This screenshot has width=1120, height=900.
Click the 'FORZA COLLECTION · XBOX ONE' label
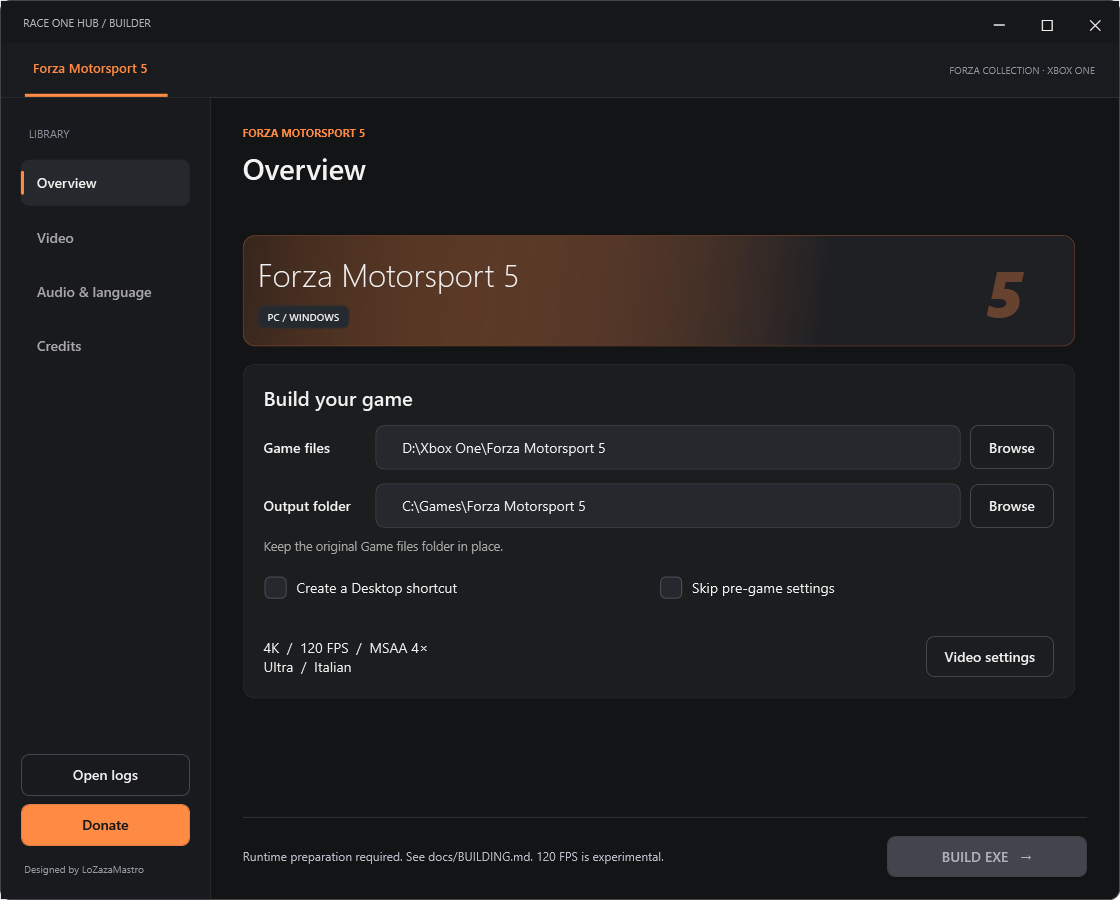pos(1021,71)
